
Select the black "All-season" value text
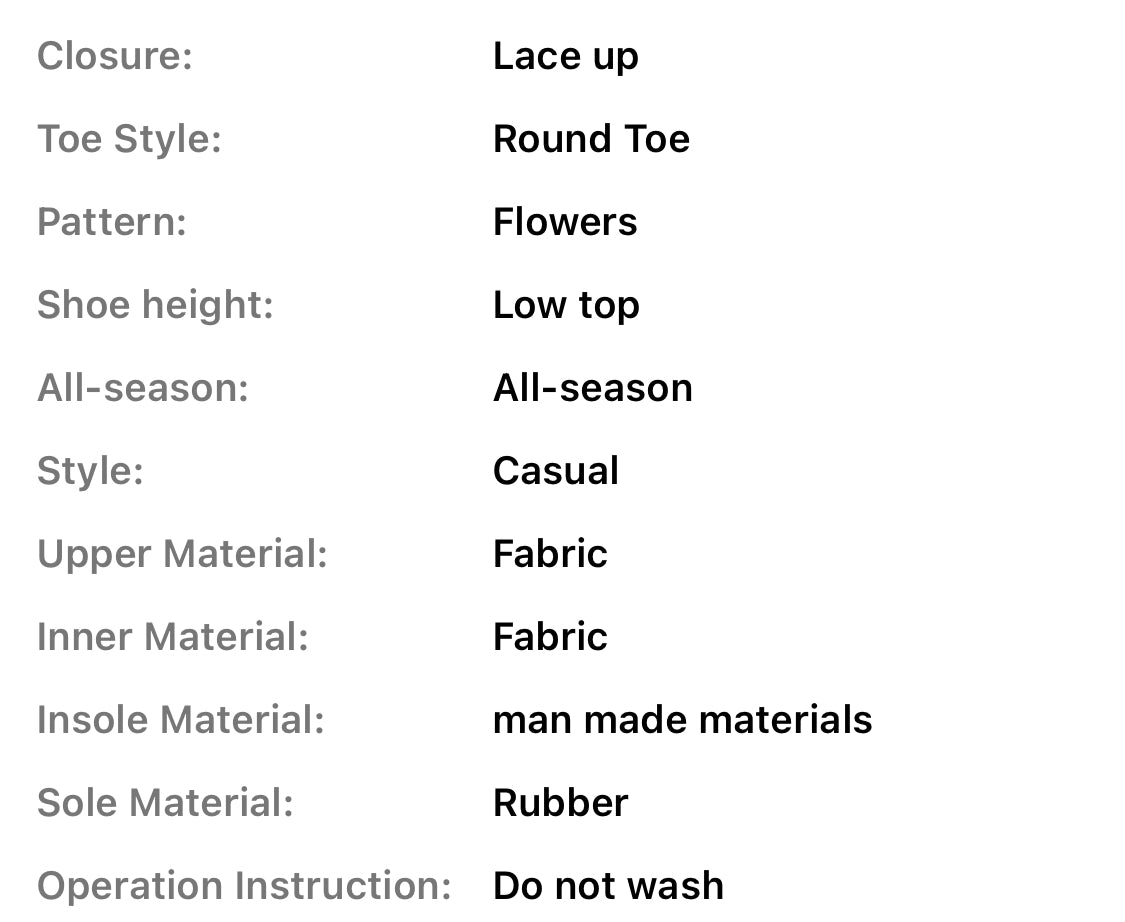point(592,388)
